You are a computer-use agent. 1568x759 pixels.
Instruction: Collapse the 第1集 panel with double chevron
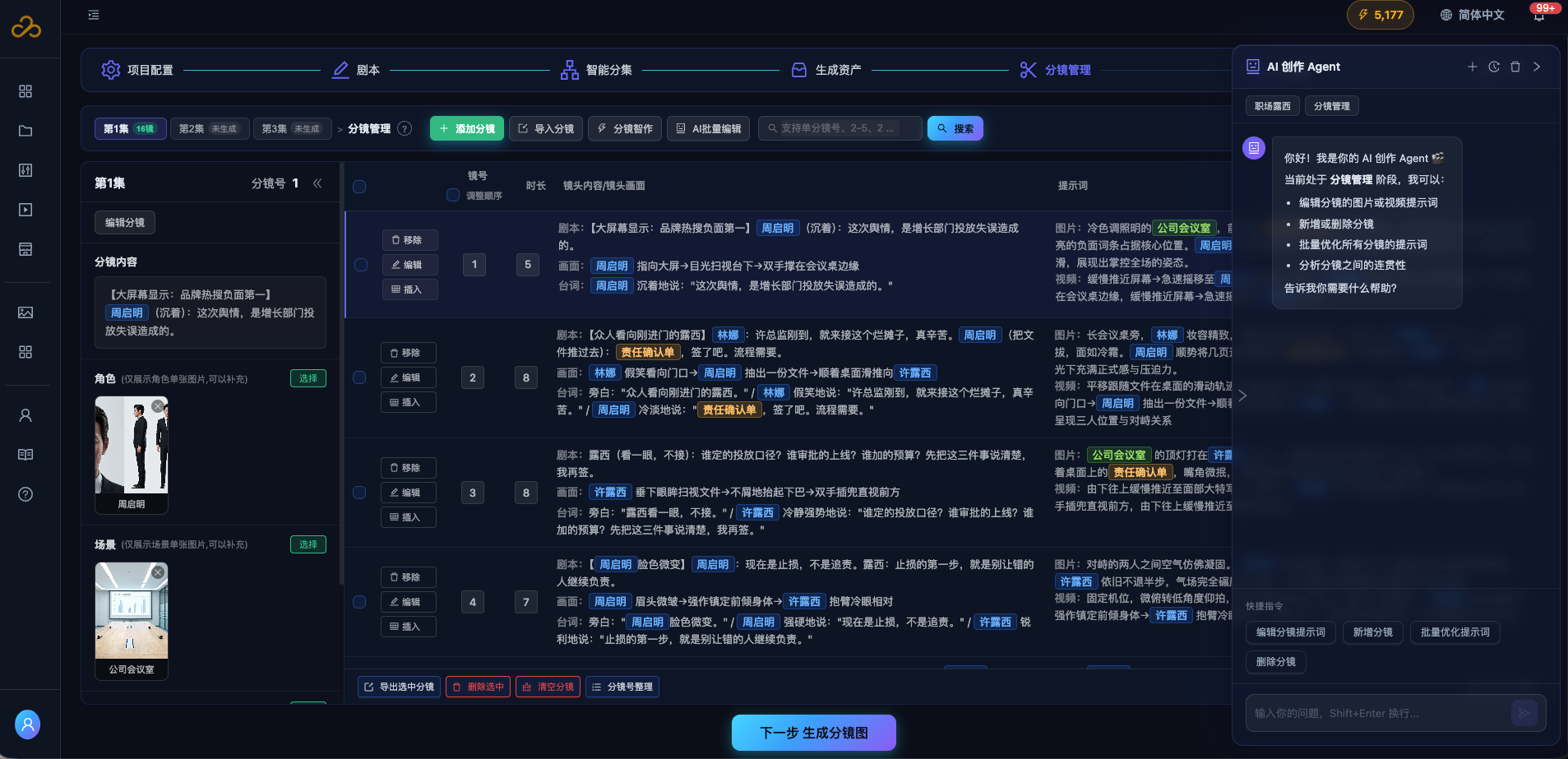(317, 183)
